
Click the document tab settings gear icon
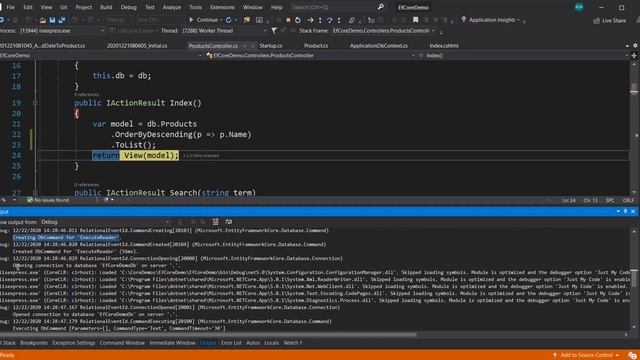pyautogui.click(x=635, y=46)
